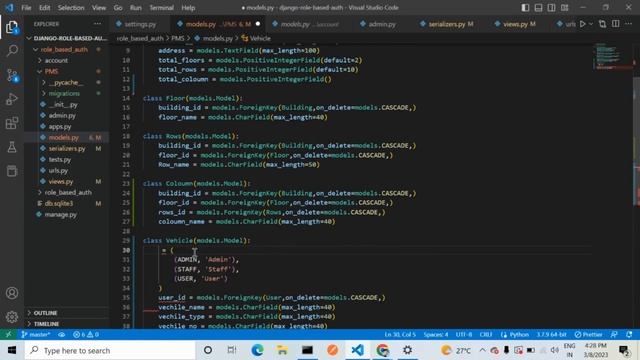Click master branch in status bar

pos(36,334)
